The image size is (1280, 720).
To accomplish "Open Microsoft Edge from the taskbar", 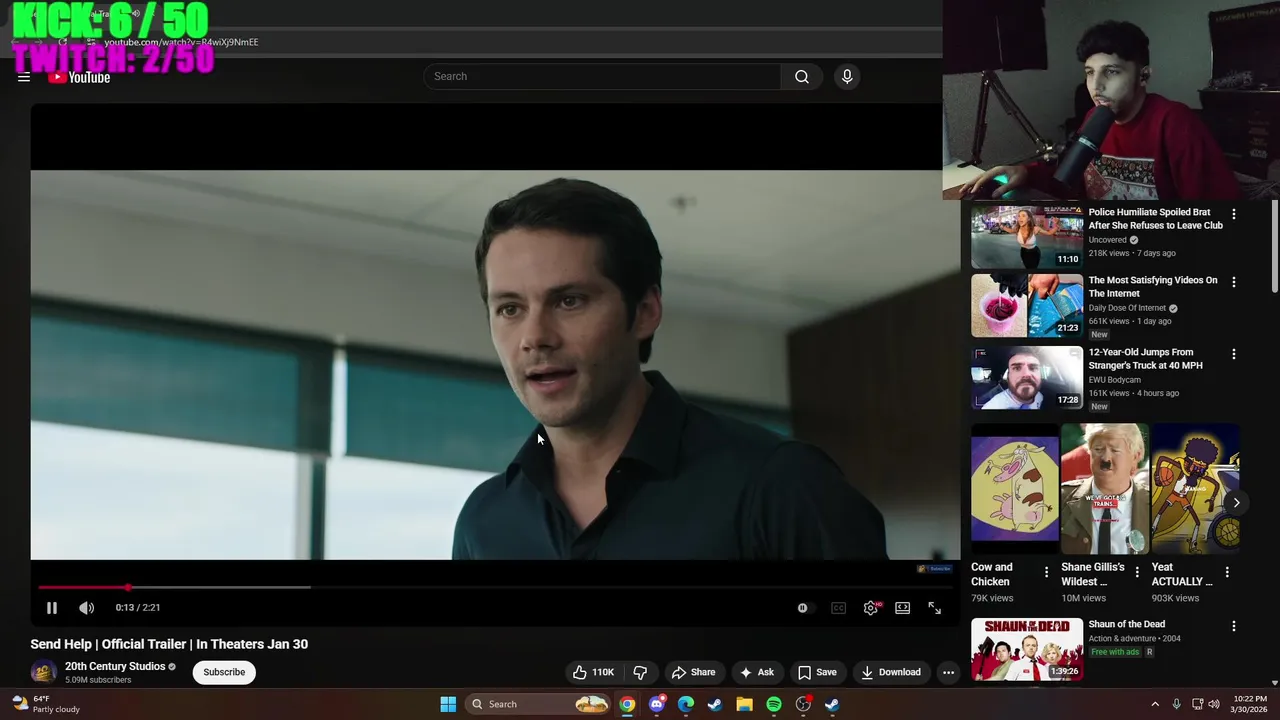I will pos(686,704).
